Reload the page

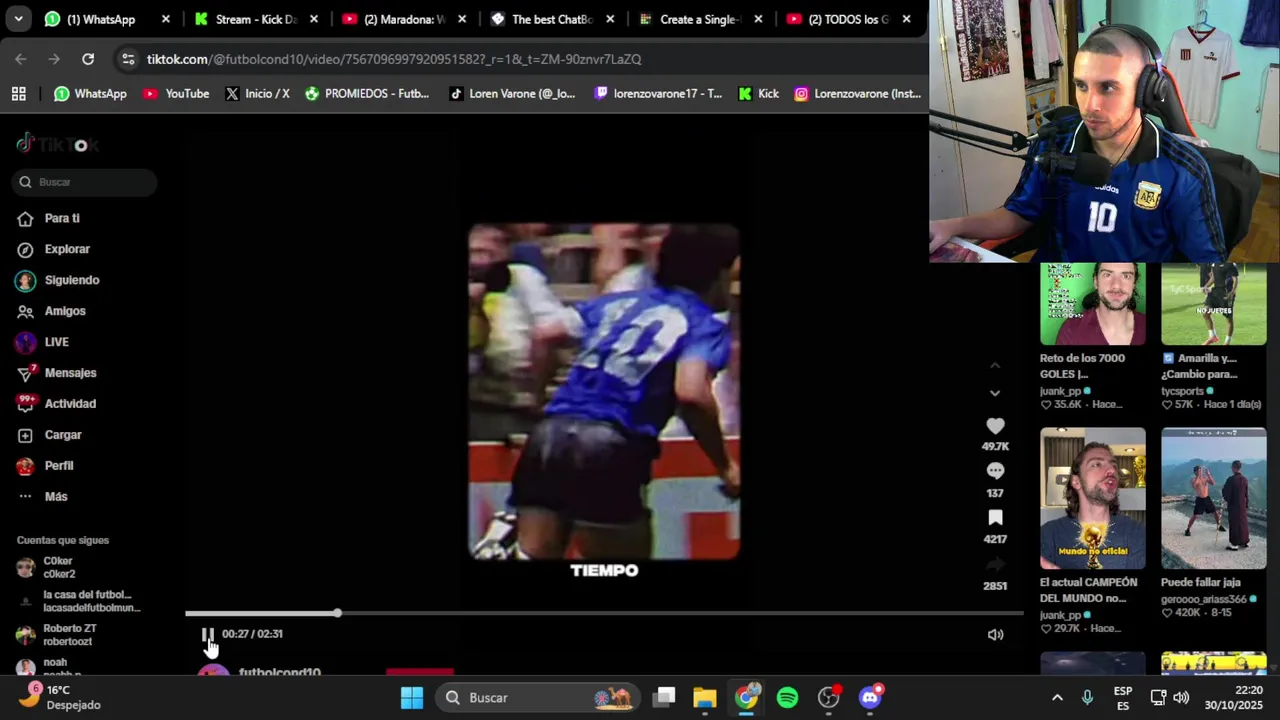[88, 59]
